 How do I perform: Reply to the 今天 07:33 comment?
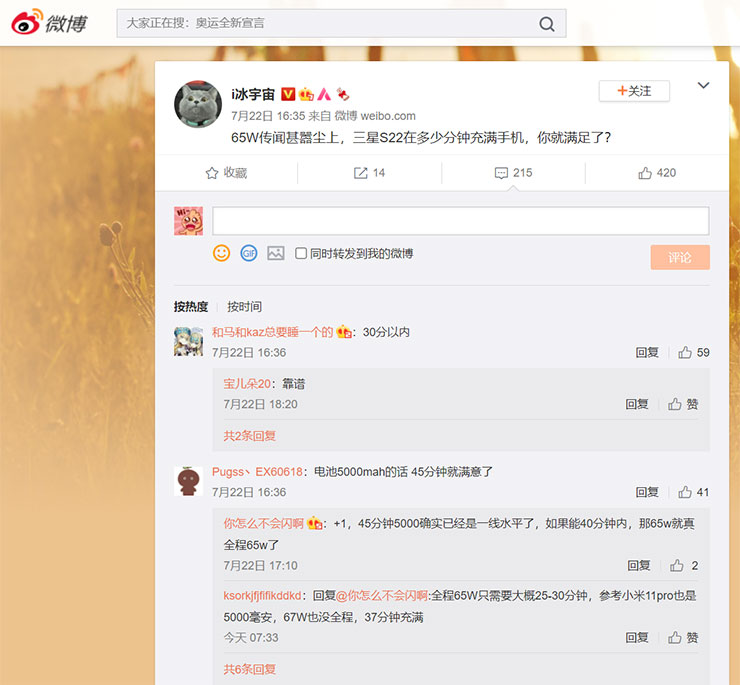(x=637, y=638)
